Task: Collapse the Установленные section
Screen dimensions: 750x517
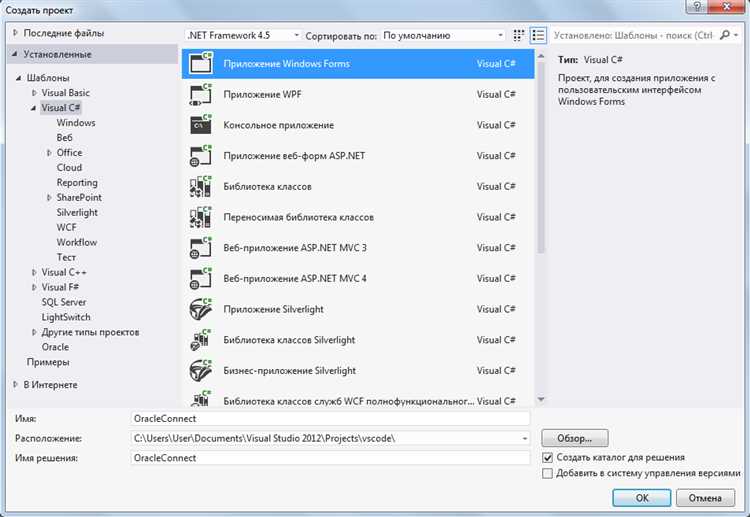Action: click(x=14, y=54)
